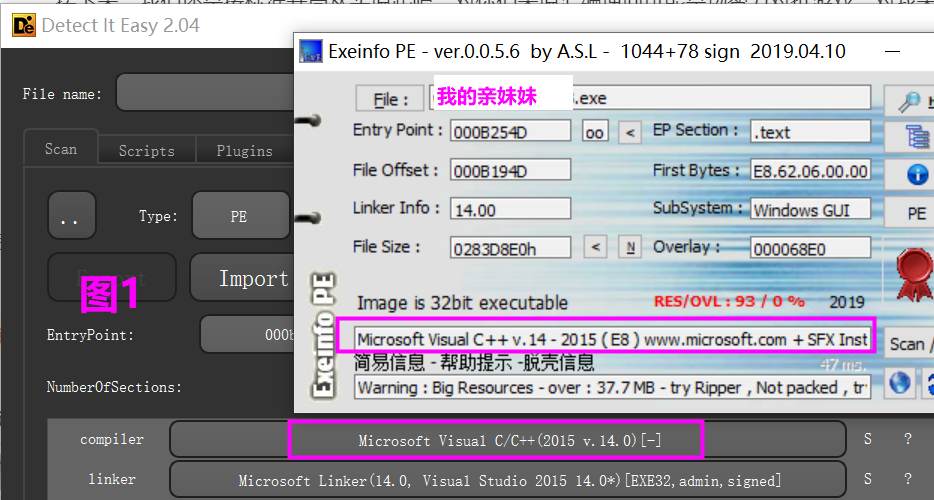Click the EntryPoint value field in Detect It Easy
934x500 pixels.
(x=247, y=334)
